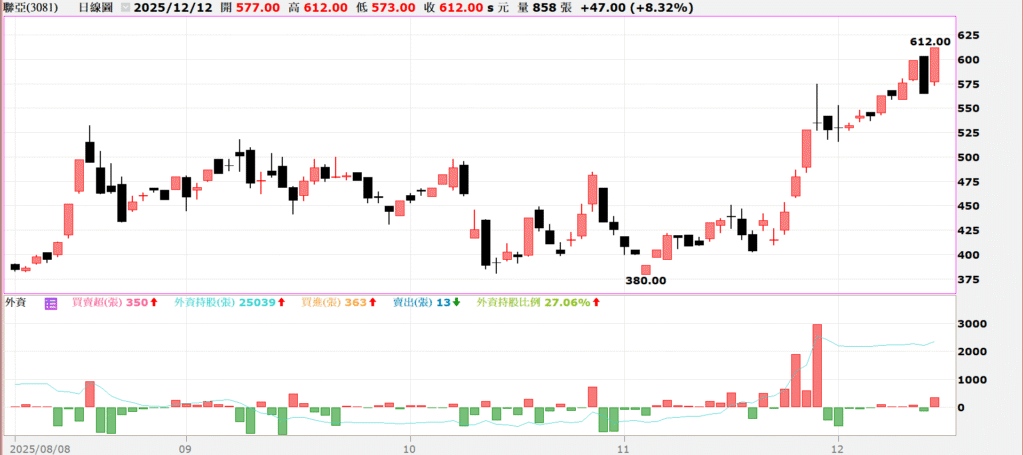Select the 外資持股(張) legend item
The height and width of the screenshot is (455, 1024).
(x=206, y=301)
